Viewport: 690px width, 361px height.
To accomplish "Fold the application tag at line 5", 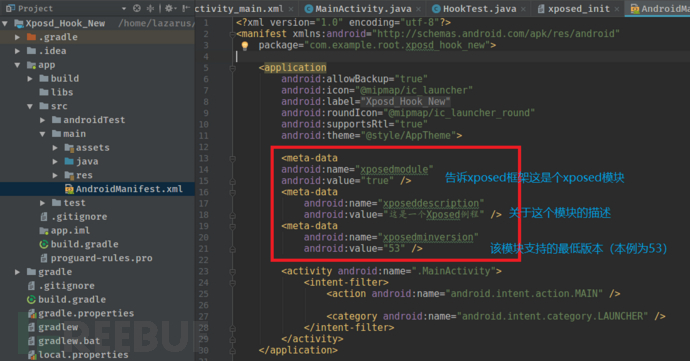I will pos(232,68).
